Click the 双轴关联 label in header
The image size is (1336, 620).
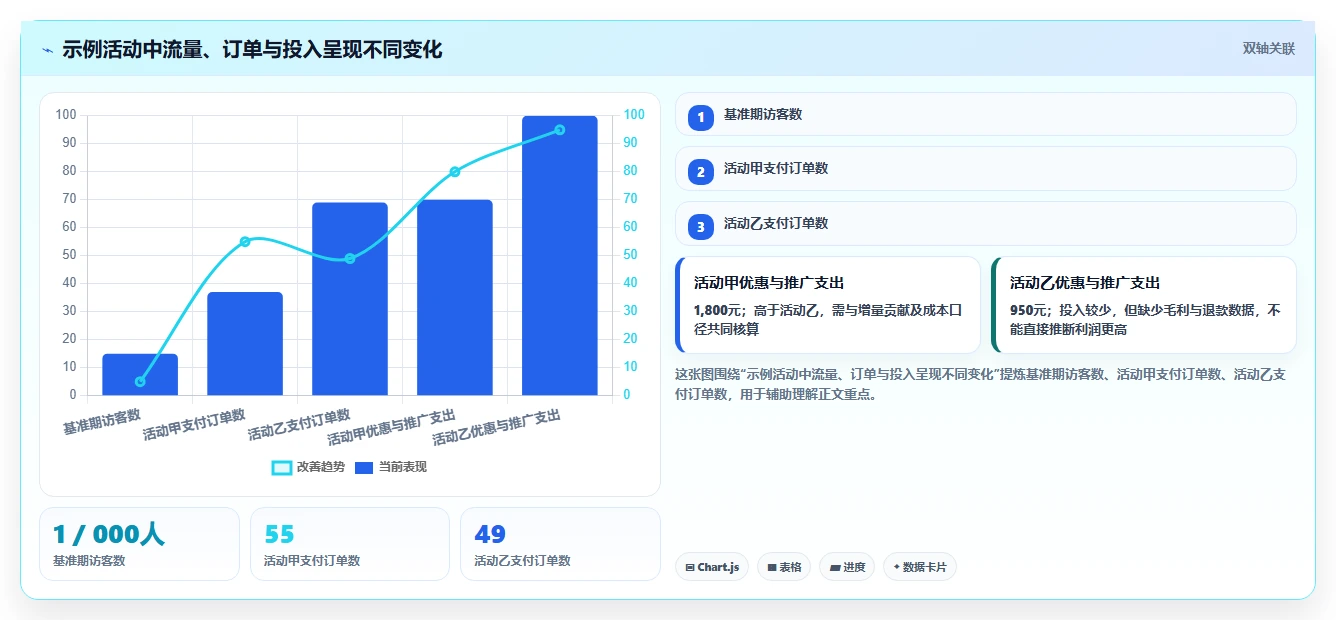(x=1269, y=49)
